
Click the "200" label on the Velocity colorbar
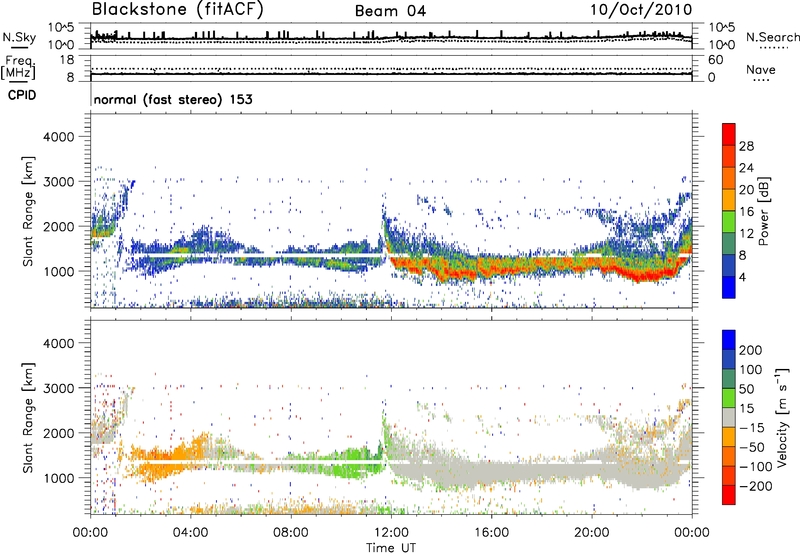point(750,350)
